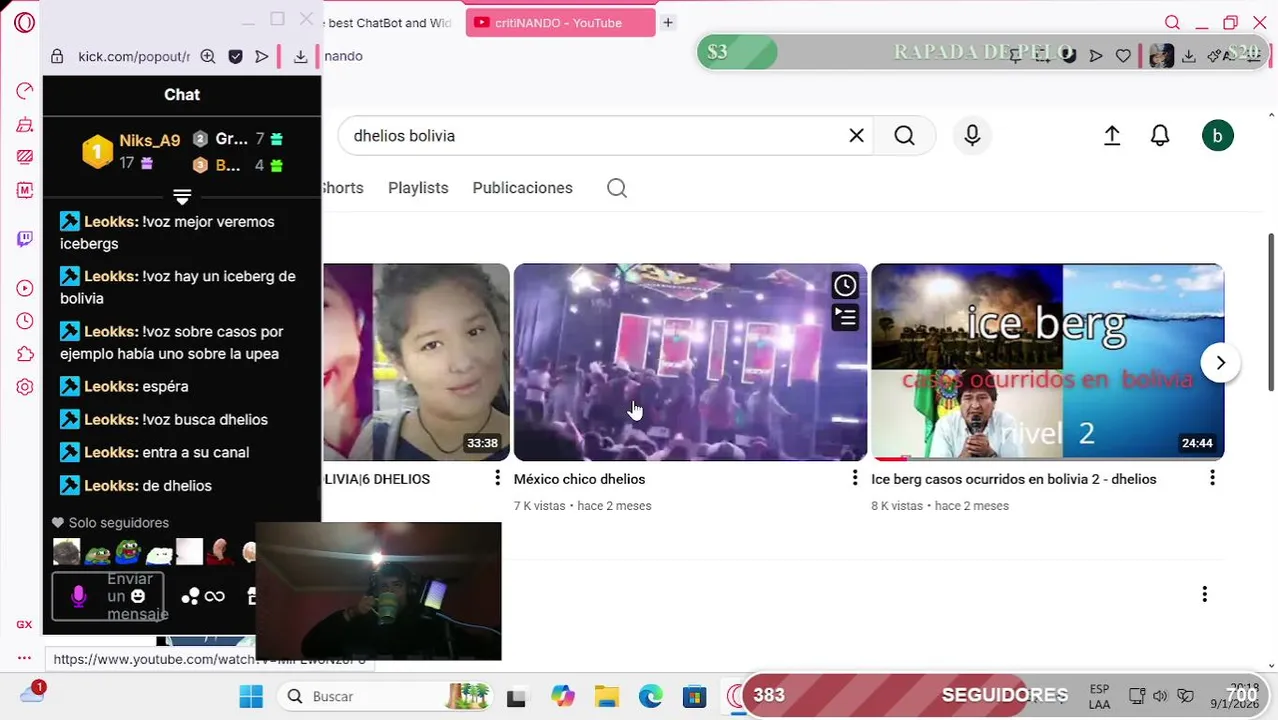Viewport: 1278px width, 720px height.
Task: Click the weather widget cloud icon
Action: tap(32, 693)
